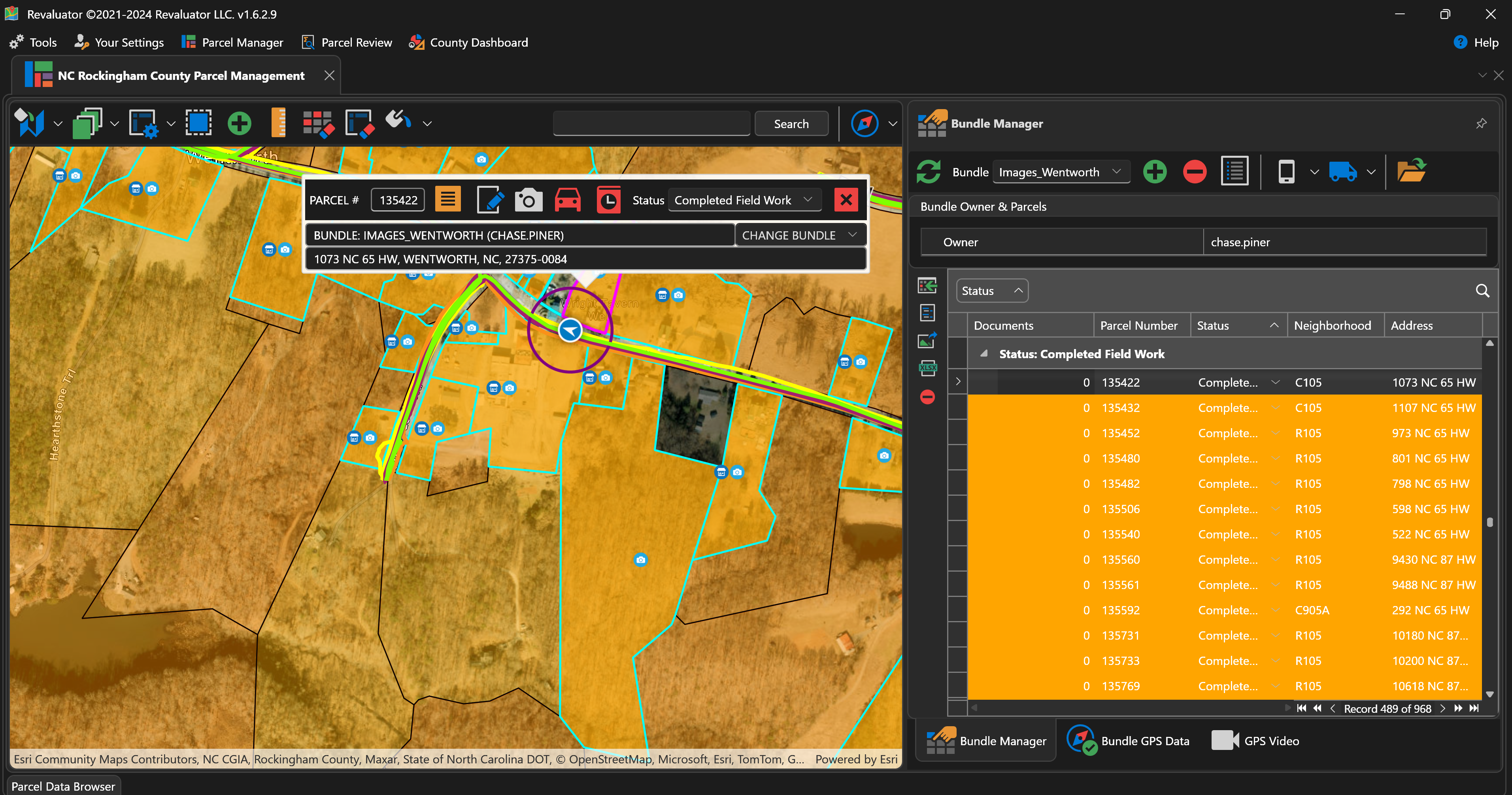
Task: Click the camera icon in parcel popup
Action: point(528,200)
